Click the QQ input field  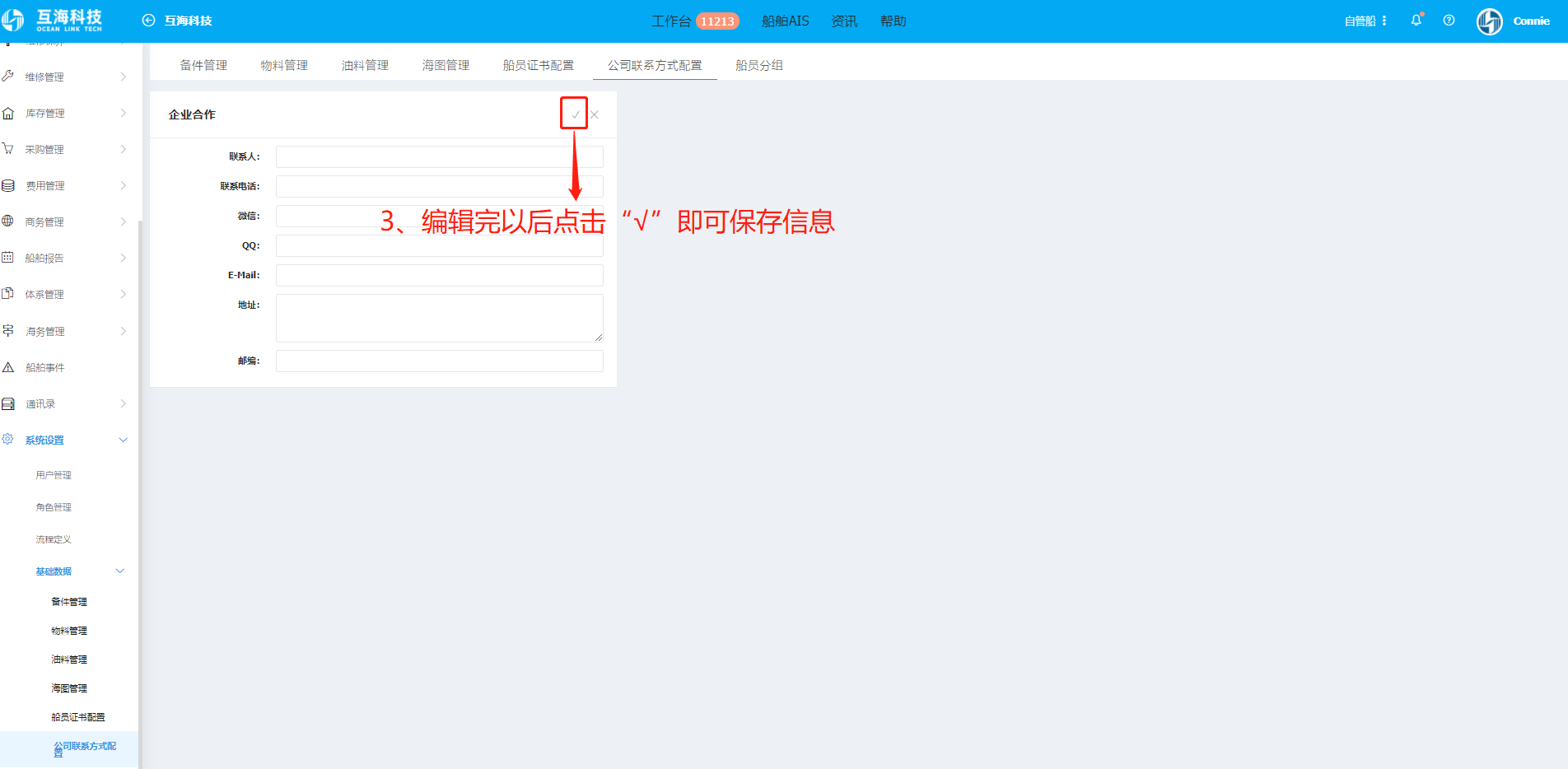click(x=440, y=245)
